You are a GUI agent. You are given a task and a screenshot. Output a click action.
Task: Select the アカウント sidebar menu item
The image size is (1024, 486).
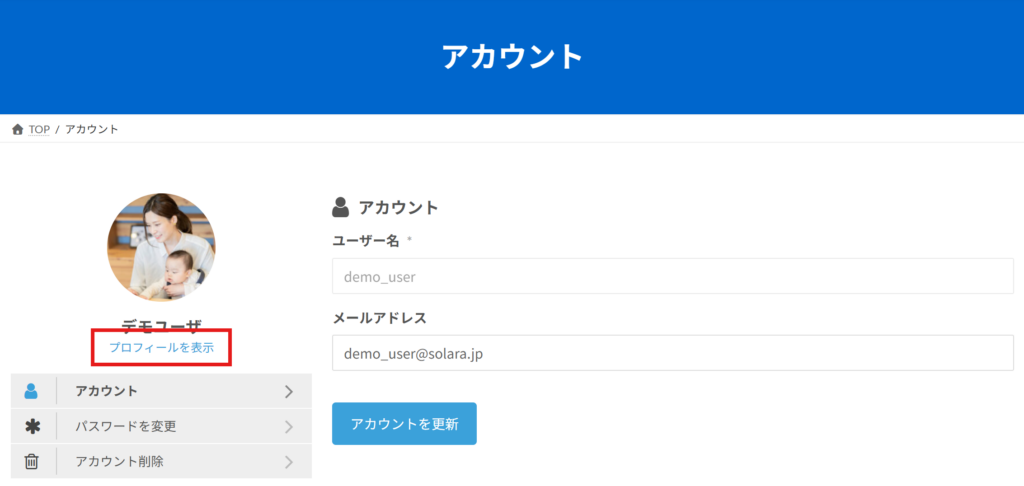(x=107, y=391)
